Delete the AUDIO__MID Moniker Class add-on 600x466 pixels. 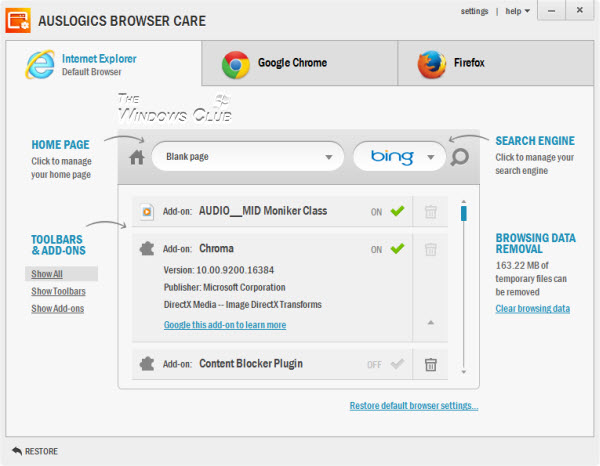[x=430, y=212]
